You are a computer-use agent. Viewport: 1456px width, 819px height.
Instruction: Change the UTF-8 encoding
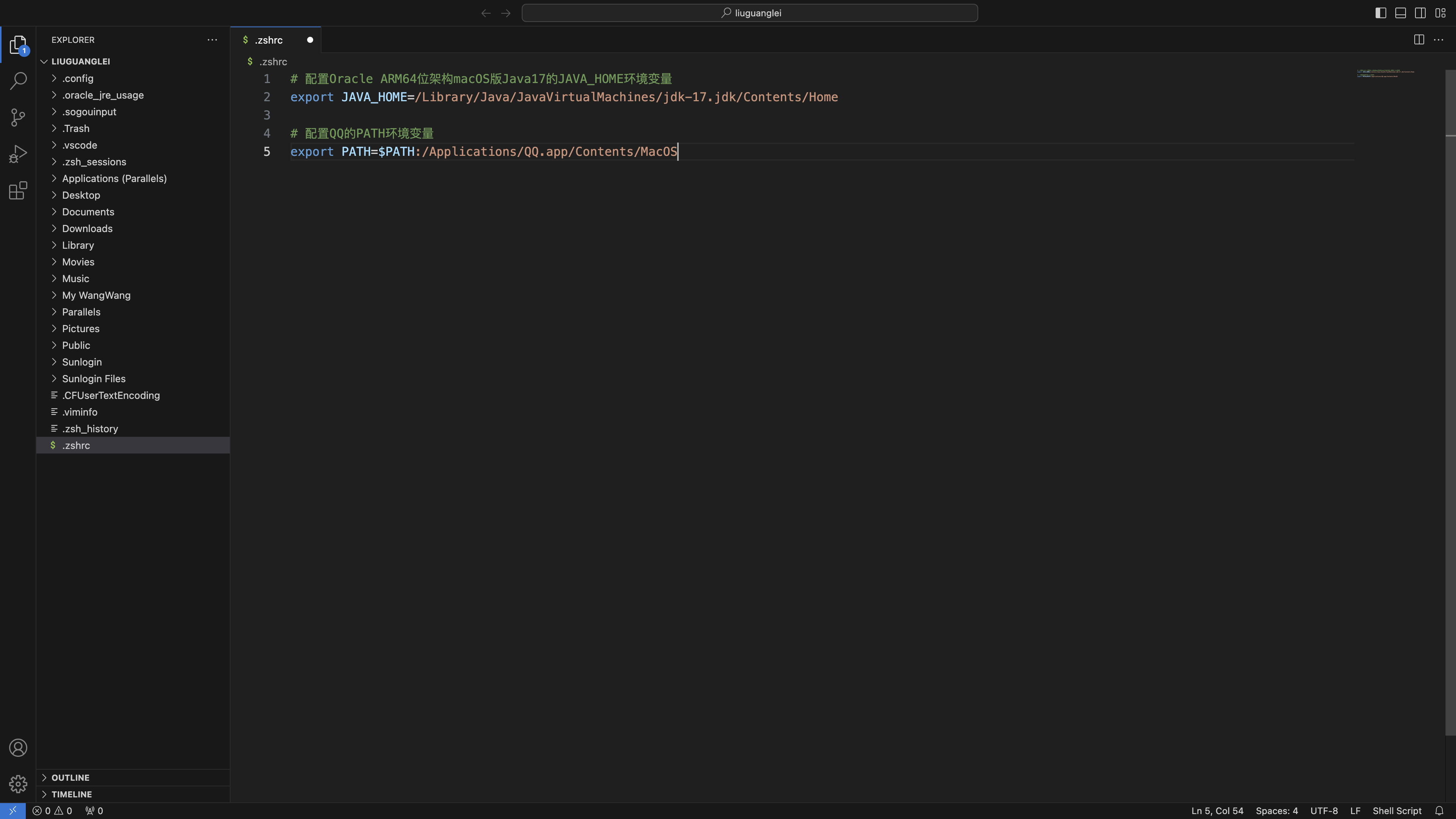tap(1324, 811)
